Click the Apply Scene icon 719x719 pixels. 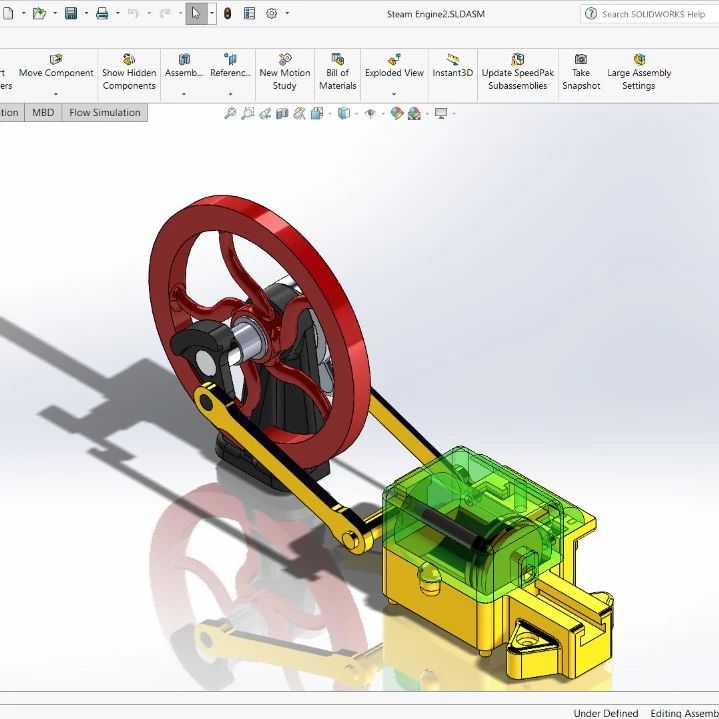click(414, 113)
